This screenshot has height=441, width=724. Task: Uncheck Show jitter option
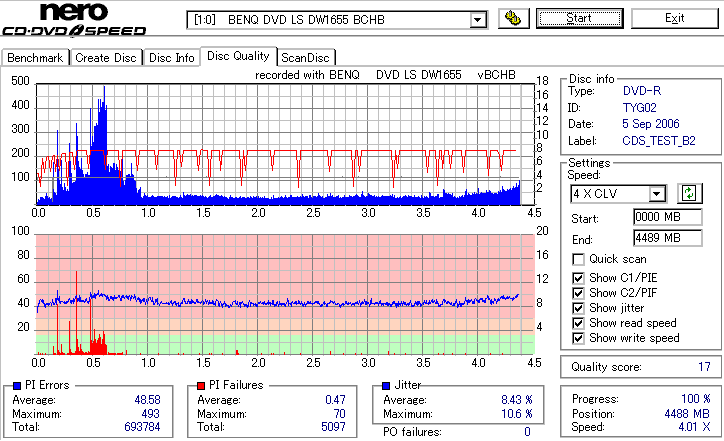tap(578, 308)
